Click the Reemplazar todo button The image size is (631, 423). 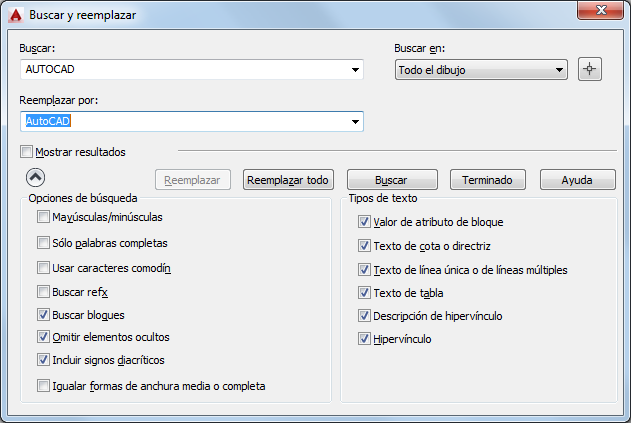tap(288, 180)
